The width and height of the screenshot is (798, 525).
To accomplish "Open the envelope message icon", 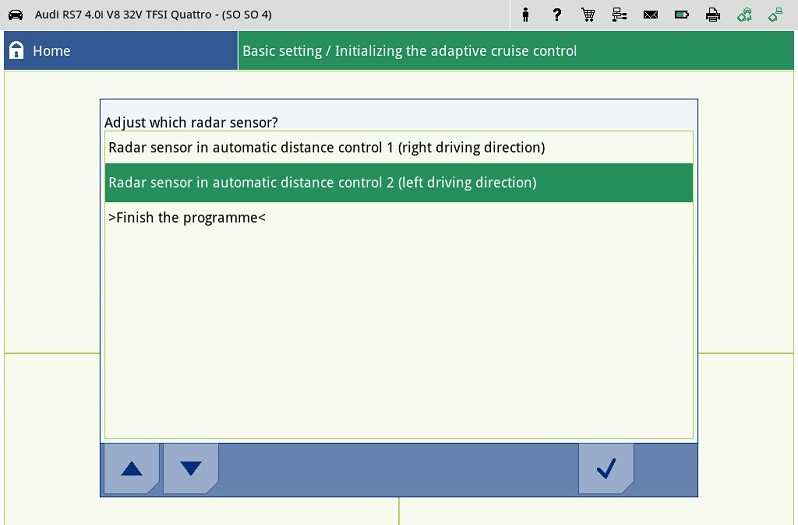I will pyautogui.click(x=650, y=15).
